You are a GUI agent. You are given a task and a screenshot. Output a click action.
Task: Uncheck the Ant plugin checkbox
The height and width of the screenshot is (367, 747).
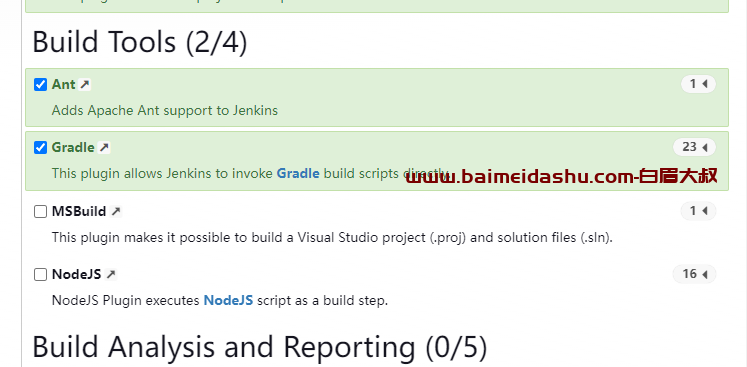40,85
